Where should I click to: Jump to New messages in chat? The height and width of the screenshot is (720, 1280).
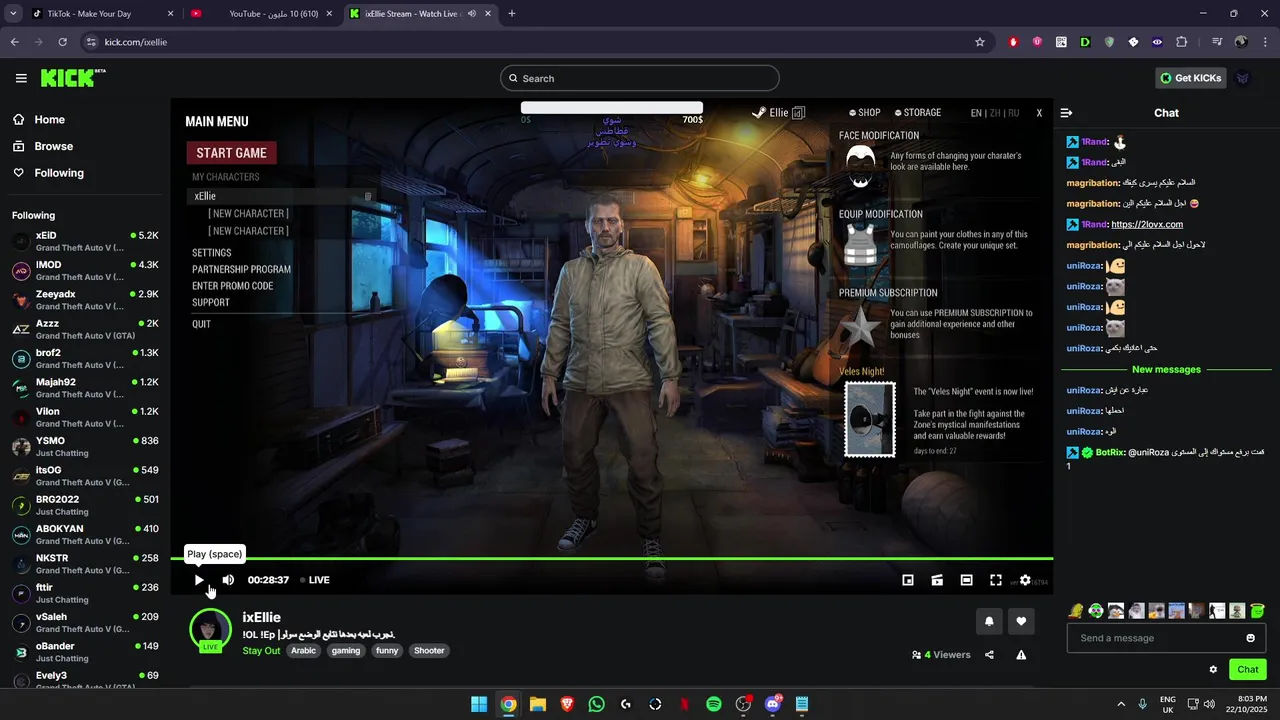1166,369
